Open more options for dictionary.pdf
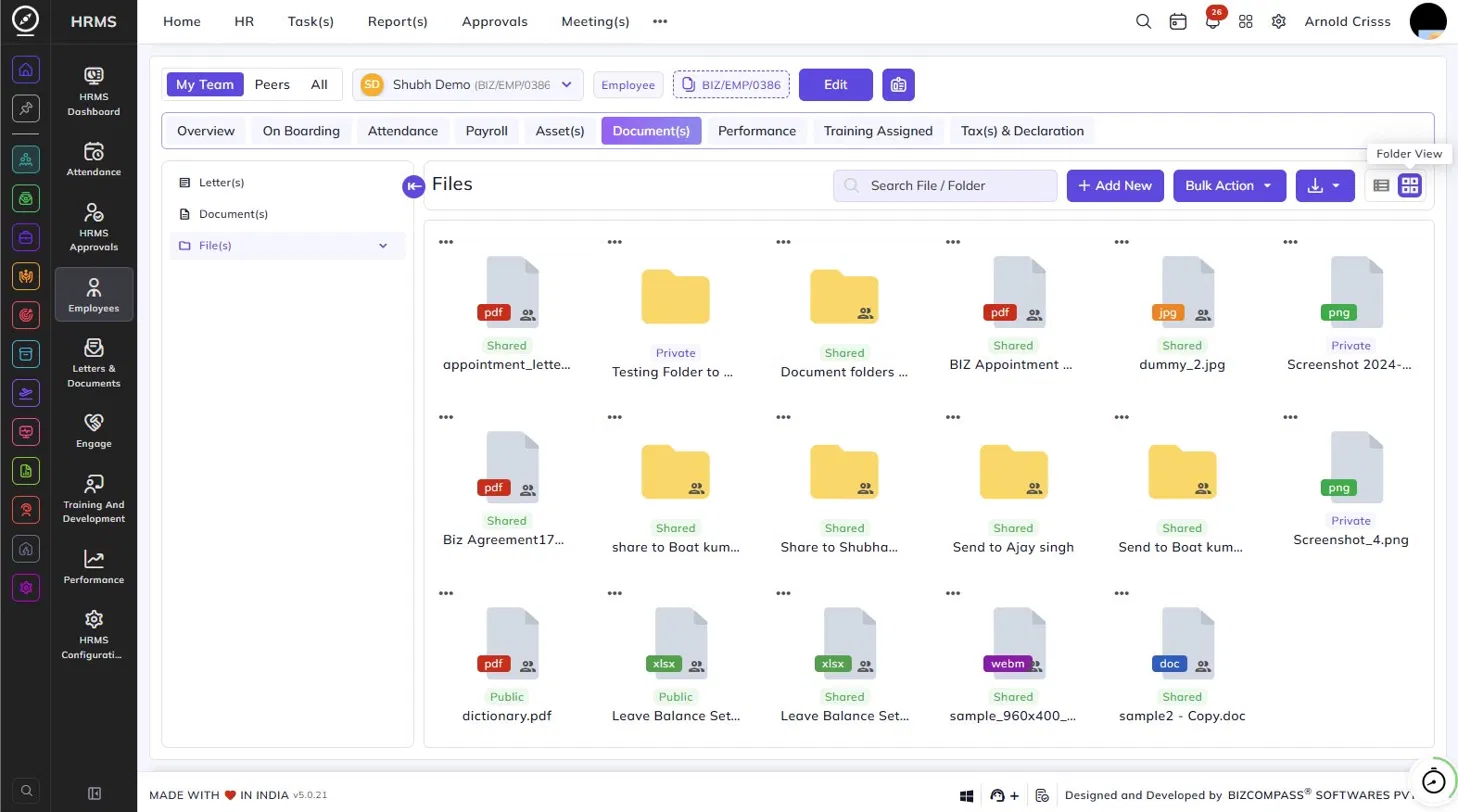The width and height of the screenshot is (1458, 812). coord(446,594)
